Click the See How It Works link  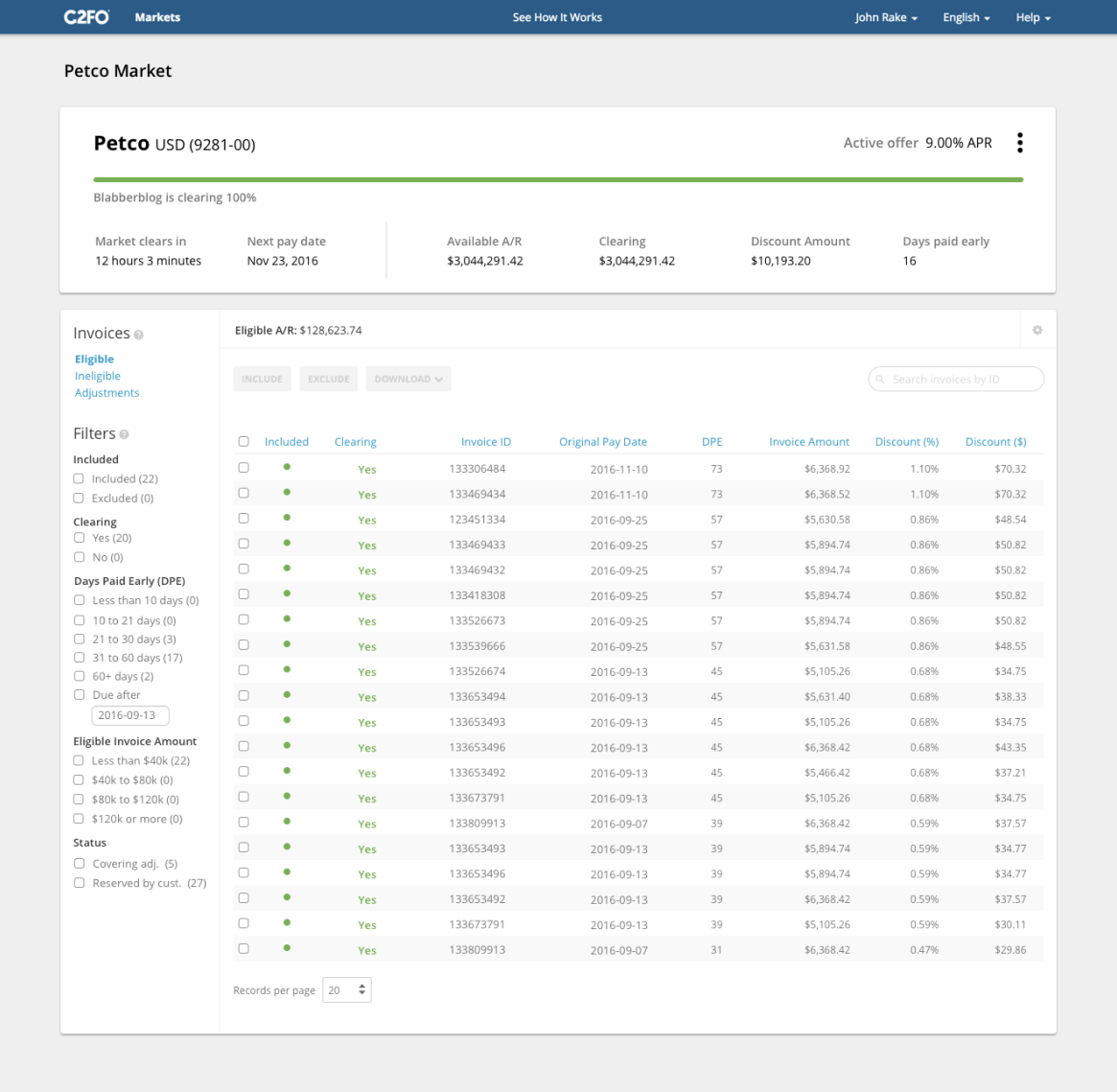(557, 17)
